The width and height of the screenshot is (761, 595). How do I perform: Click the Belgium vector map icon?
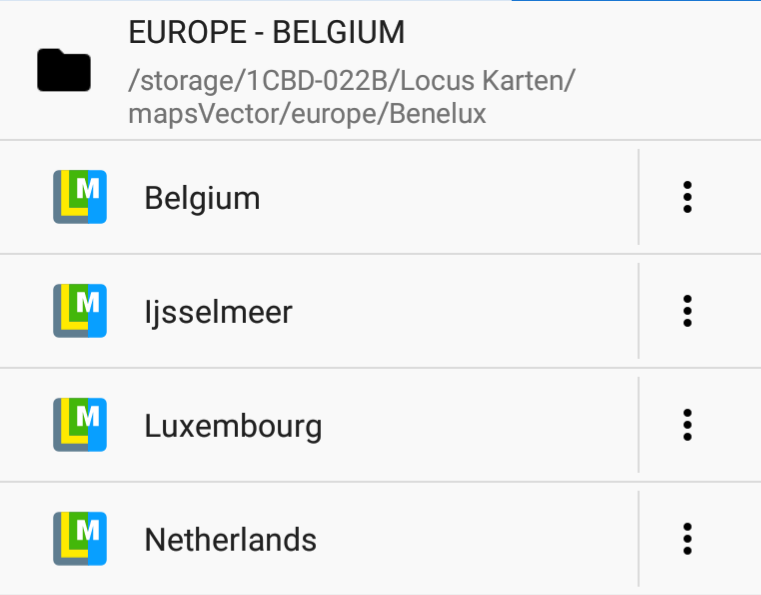click(x=79, y=197)
